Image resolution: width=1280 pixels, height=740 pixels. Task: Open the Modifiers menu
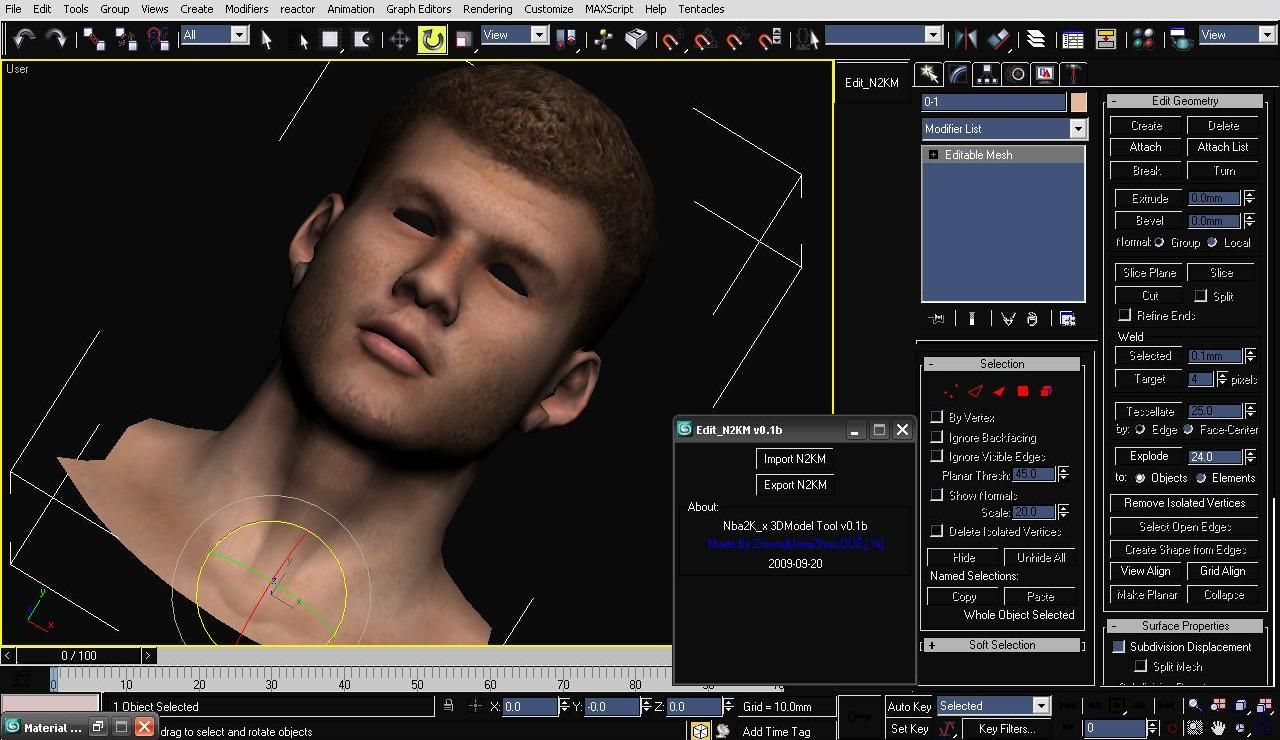point(246,9)
